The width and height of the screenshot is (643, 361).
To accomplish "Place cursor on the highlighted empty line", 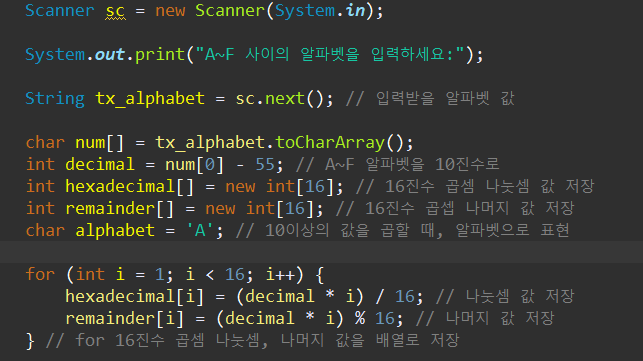I will [322, 252].
